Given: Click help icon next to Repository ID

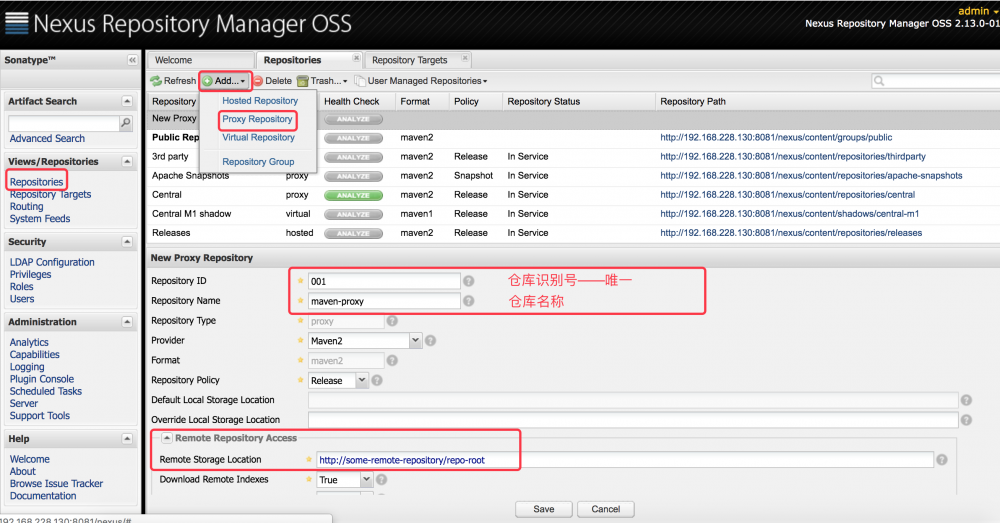Looking at the screenshot, I should tap(469, 281).
